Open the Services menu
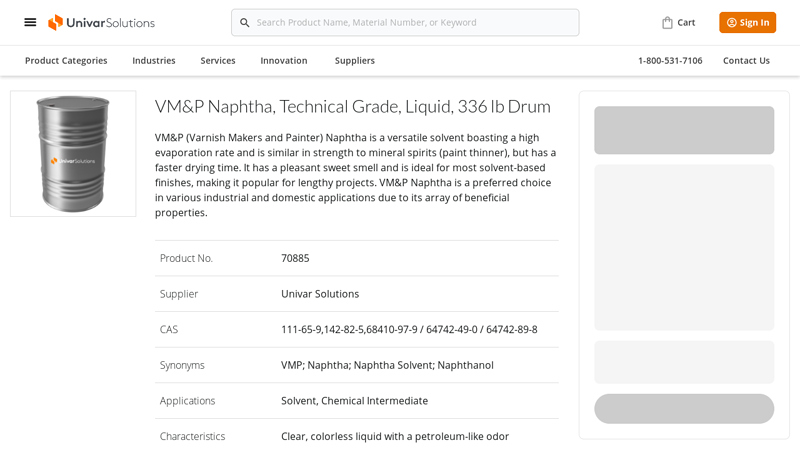Screen dimensions: 800x450 click(218, 61)
